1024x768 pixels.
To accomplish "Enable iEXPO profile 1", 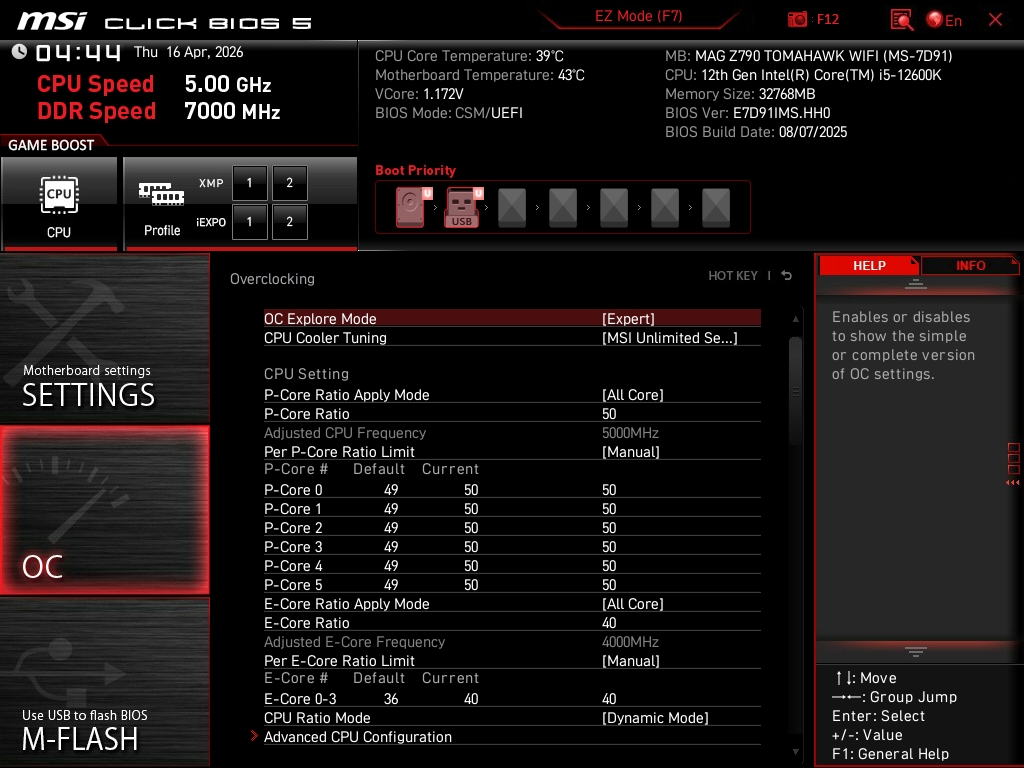I will (249, 222).
